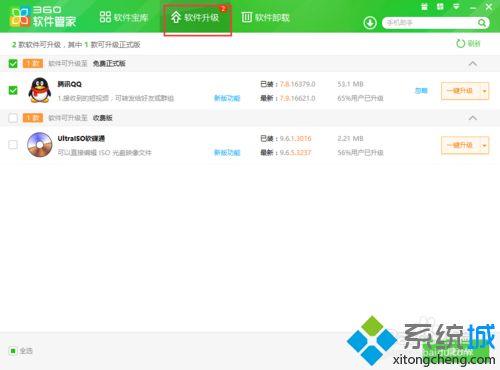Click the UltraISO disc icon
This screenshot has width=500, height=370.
tap(40, 145)
